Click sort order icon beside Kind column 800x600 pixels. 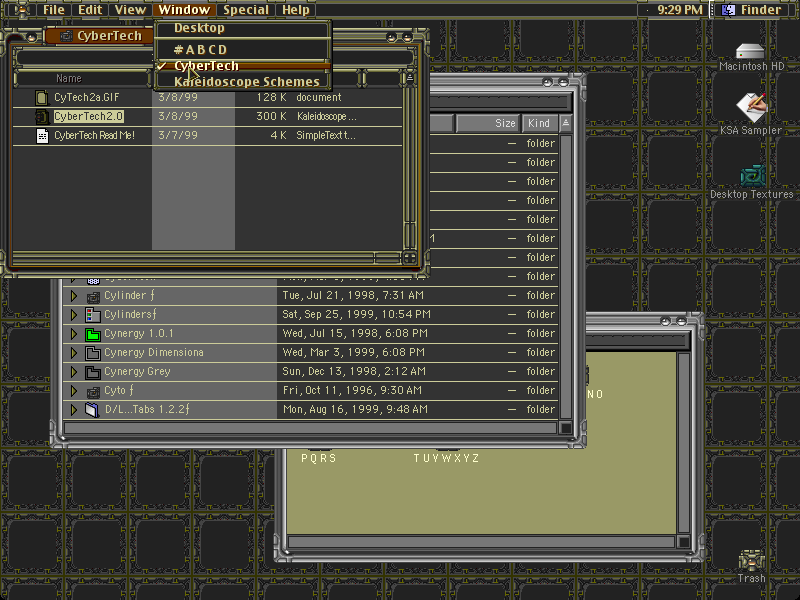point(565,123)
